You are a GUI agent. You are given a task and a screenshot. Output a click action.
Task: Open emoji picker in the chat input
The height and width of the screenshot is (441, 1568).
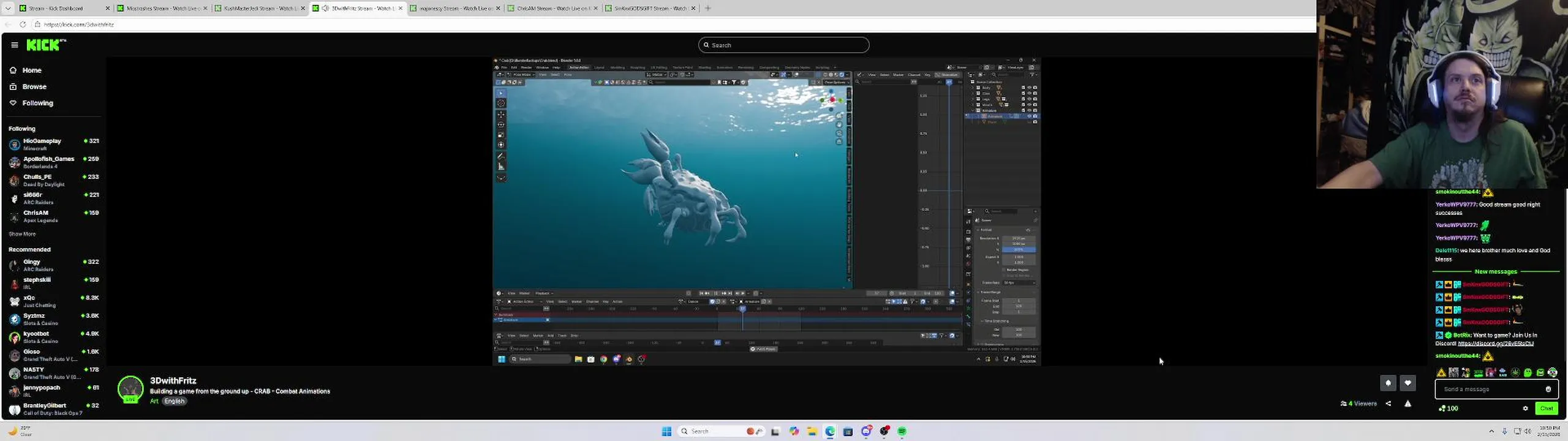click(1548, 389)
